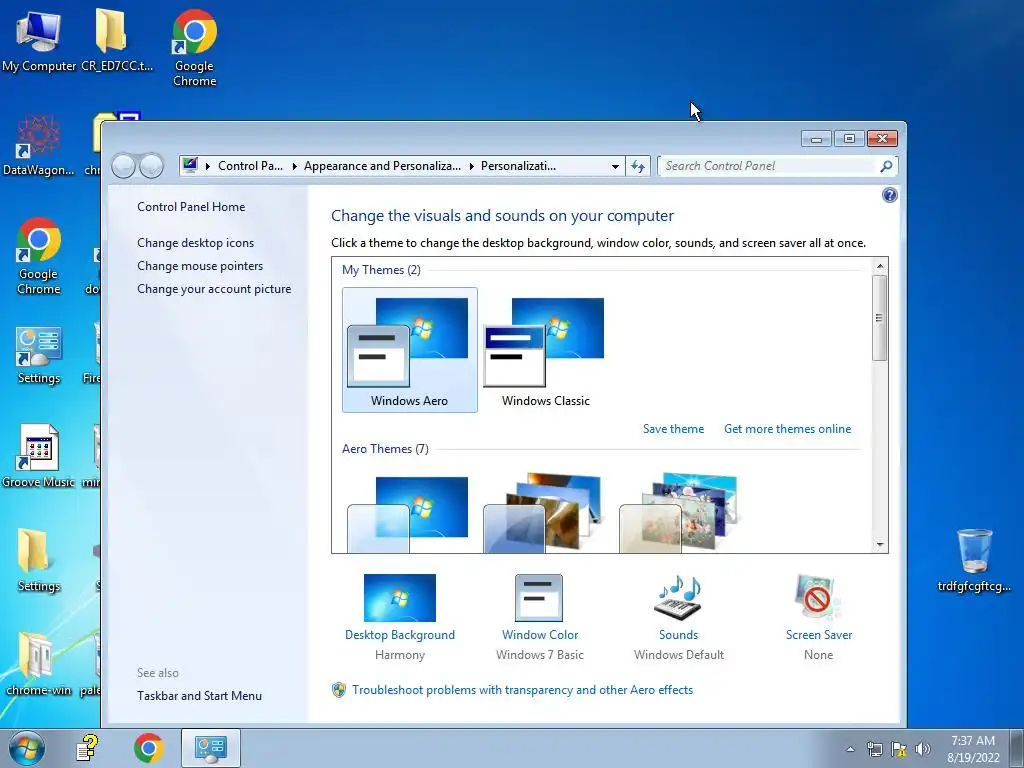The width and height of the screenshot is (1024, 768).
Task: Click the refresh button beside address bar
Action: pyautogui.click(x=638, y=166)
